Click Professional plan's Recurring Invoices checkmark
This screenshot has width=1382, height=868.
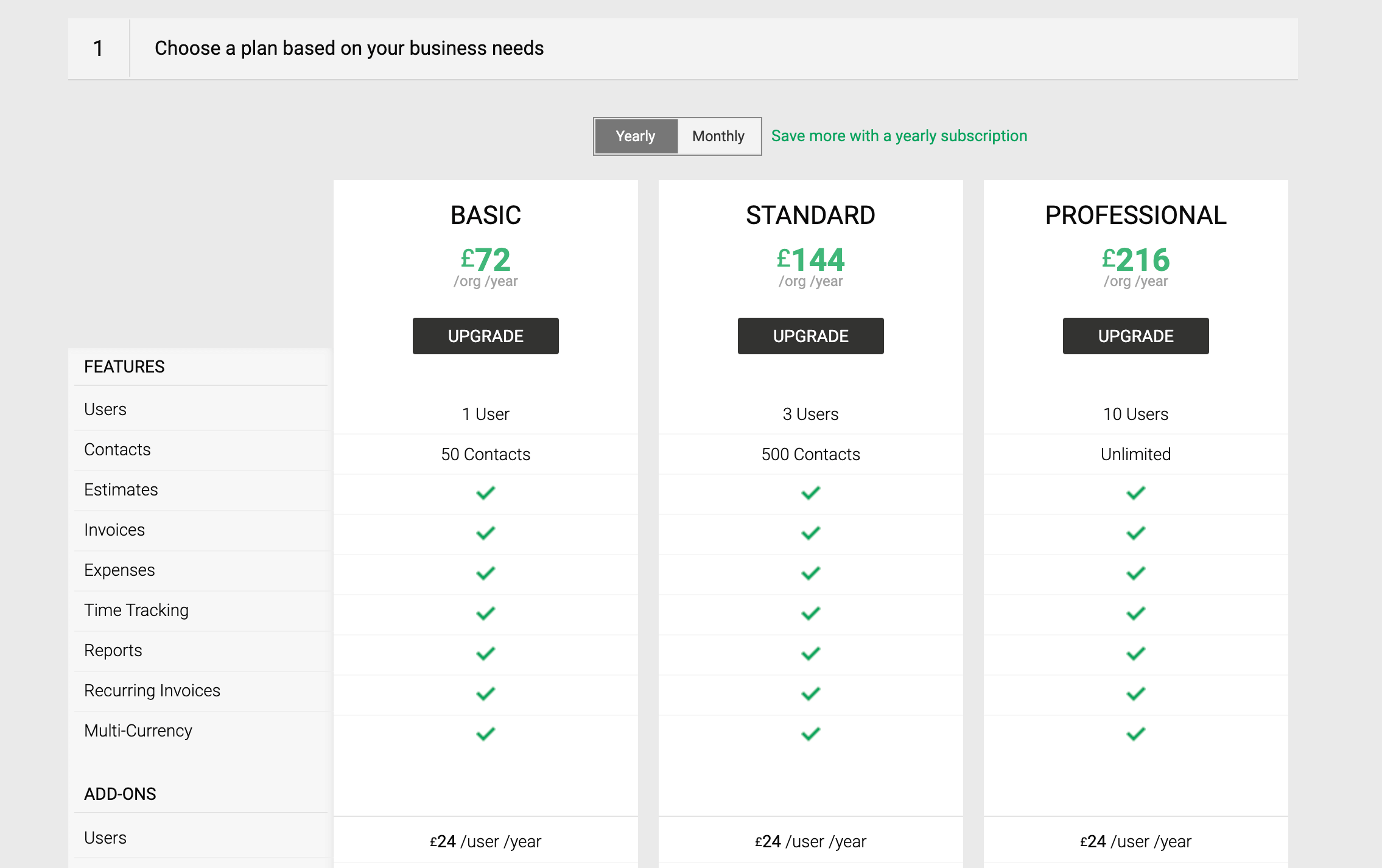tap(1135, 694)
